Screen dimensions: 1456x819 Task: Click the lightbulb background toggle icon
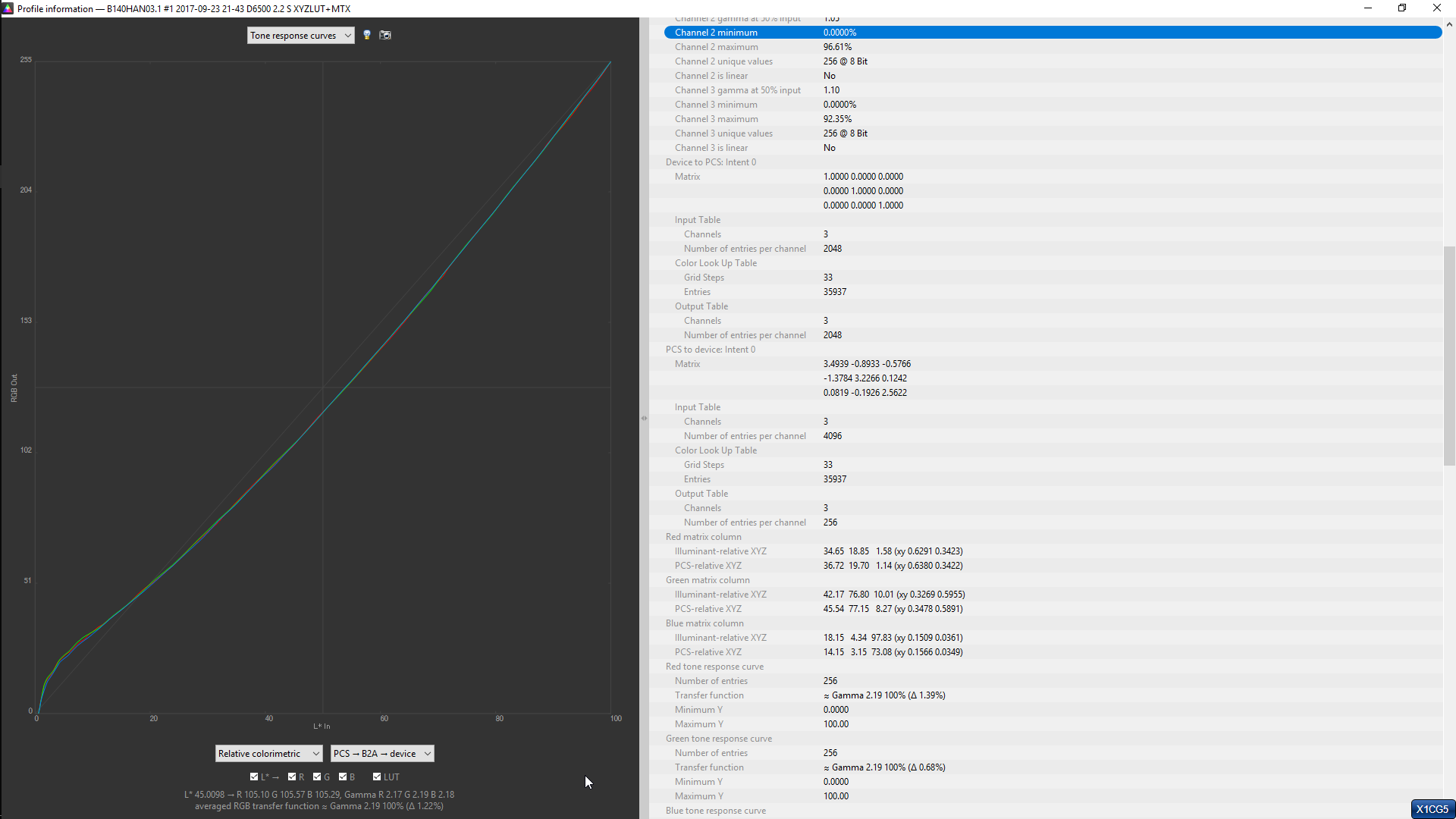pos(367,35)
